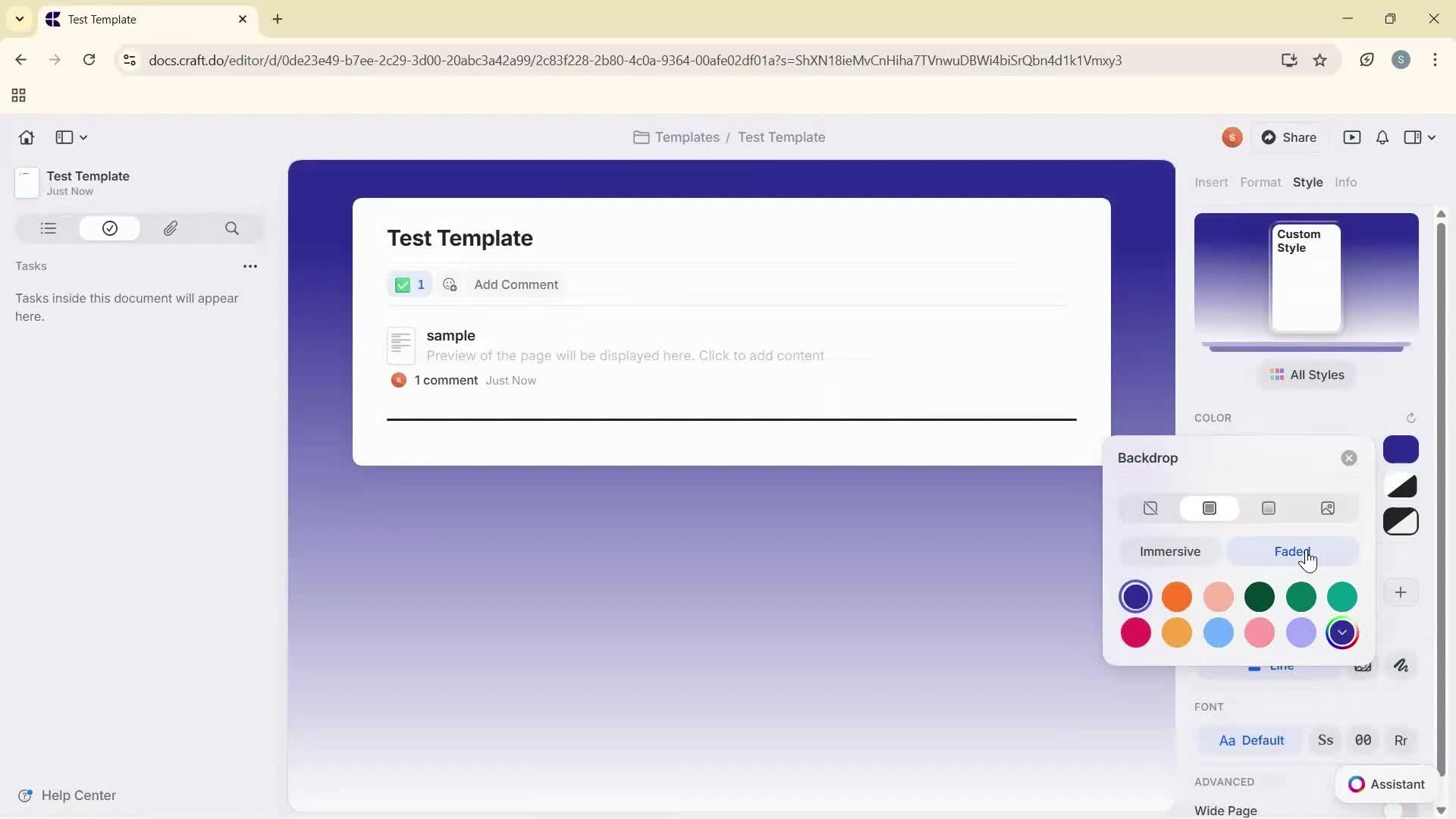
Task: Toggle the completed task checkbox under Test Template
Action: click(403, 285)
